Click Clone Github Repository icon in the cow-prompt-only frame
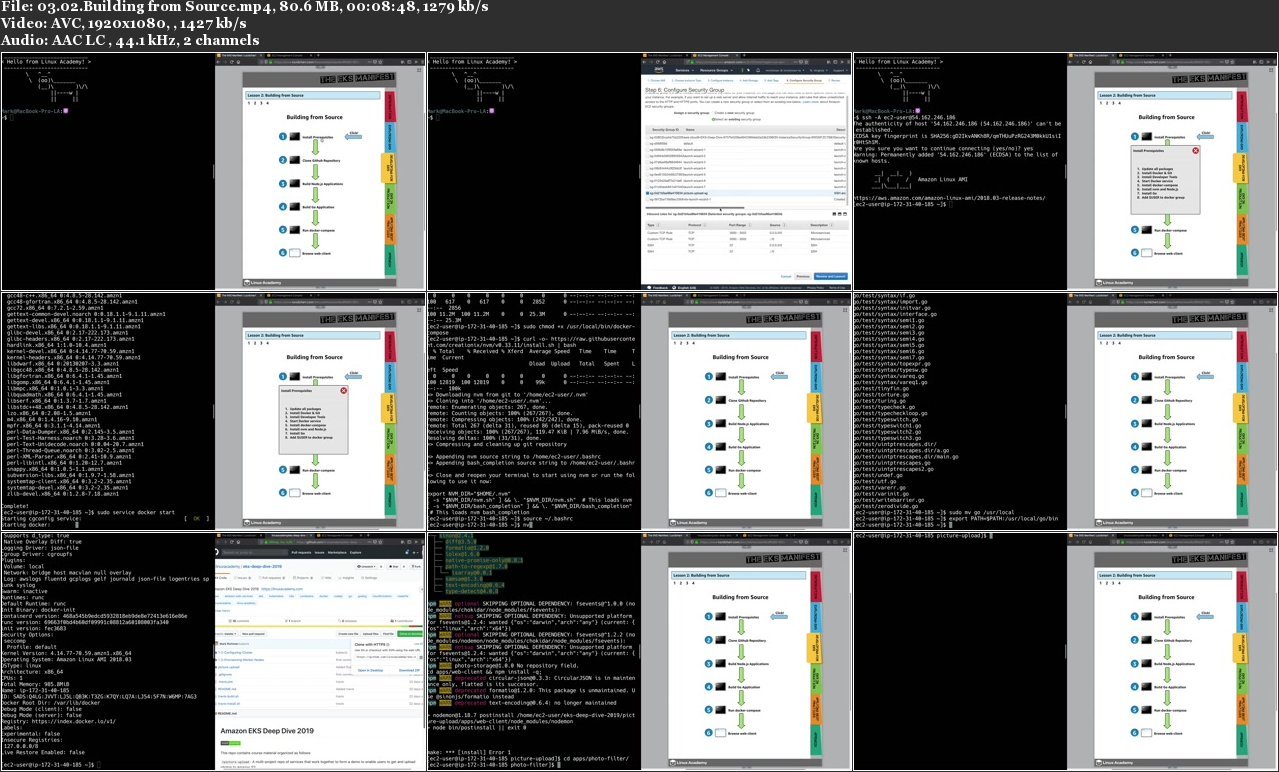The width and height of the screenshot is (1279, 772). 295,160
